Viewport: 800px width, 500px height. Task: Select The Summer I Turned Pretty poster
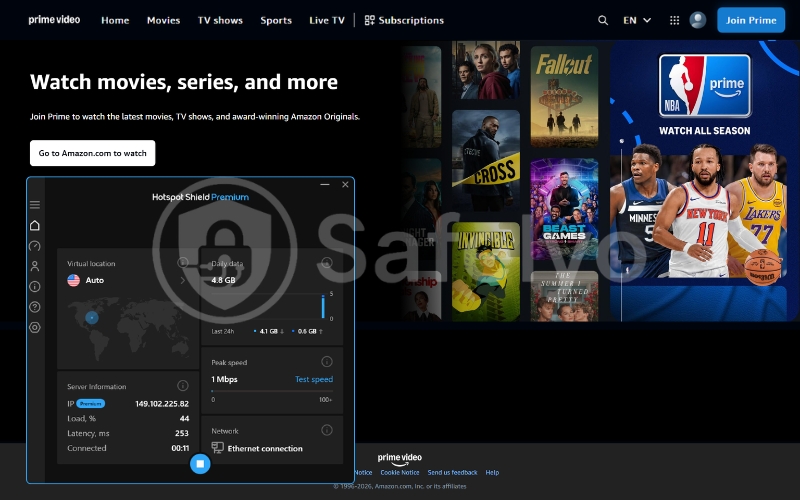click(564, 296)
